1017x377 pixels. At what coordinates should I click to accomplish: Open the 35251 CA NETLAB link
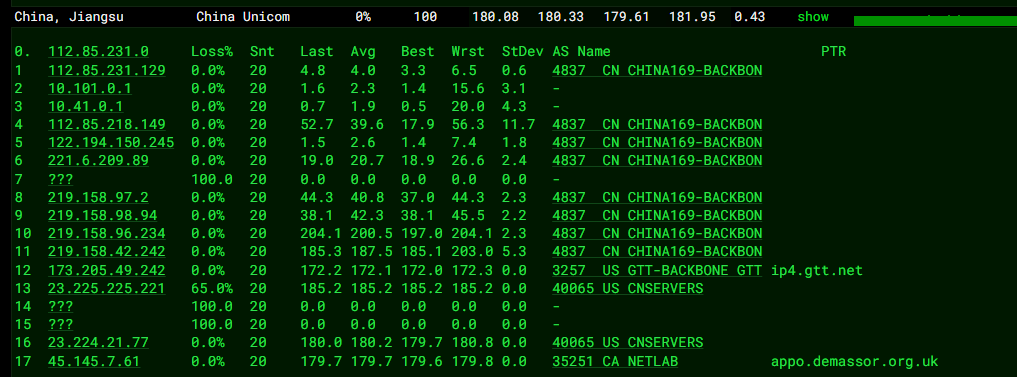pyautogui.click(x=615, y=361)
